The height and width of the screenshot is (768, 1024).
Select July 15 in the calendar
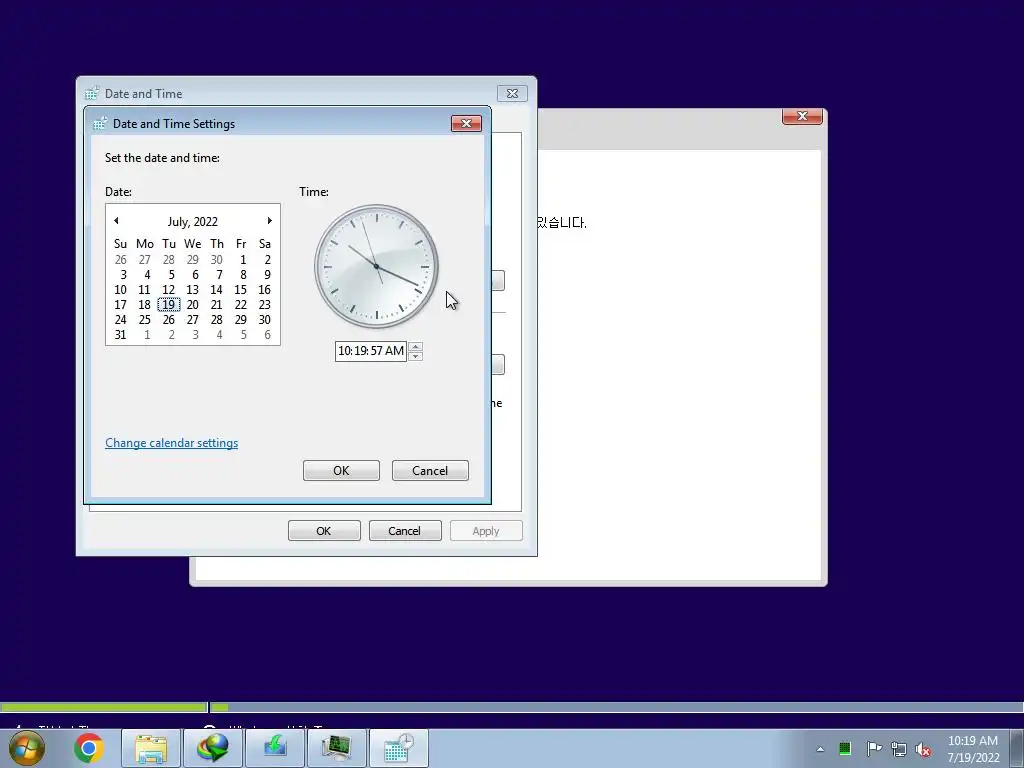coord(240,289)
